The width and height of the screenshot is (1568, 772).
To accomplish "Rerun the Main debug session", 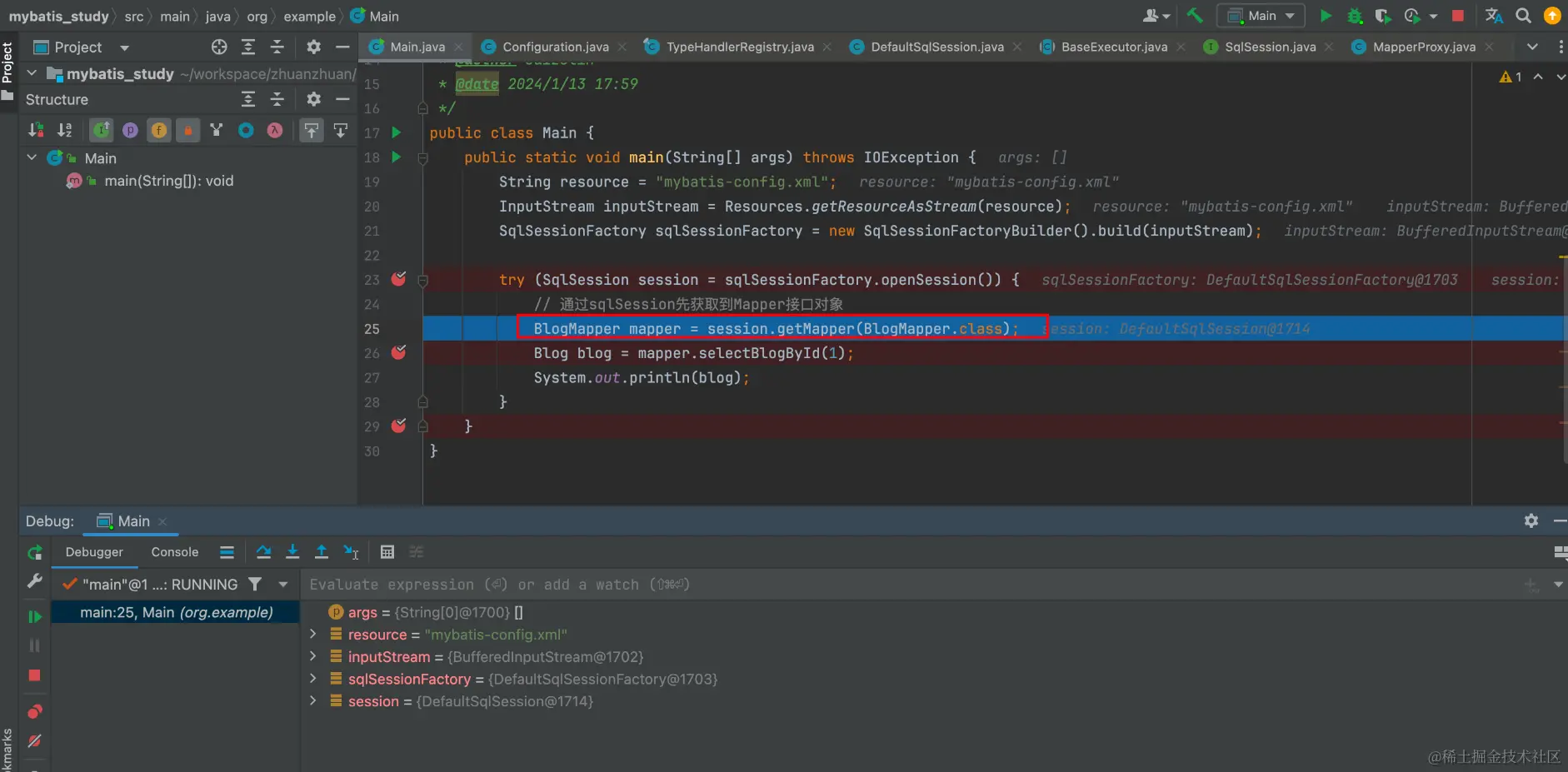I will click(34, 552).
